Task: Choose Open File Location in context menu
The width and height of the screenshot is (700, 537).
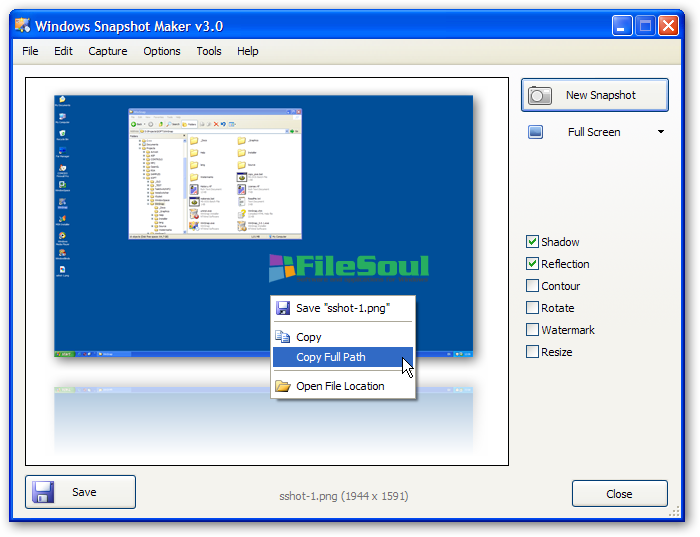Action: [343, 386]
